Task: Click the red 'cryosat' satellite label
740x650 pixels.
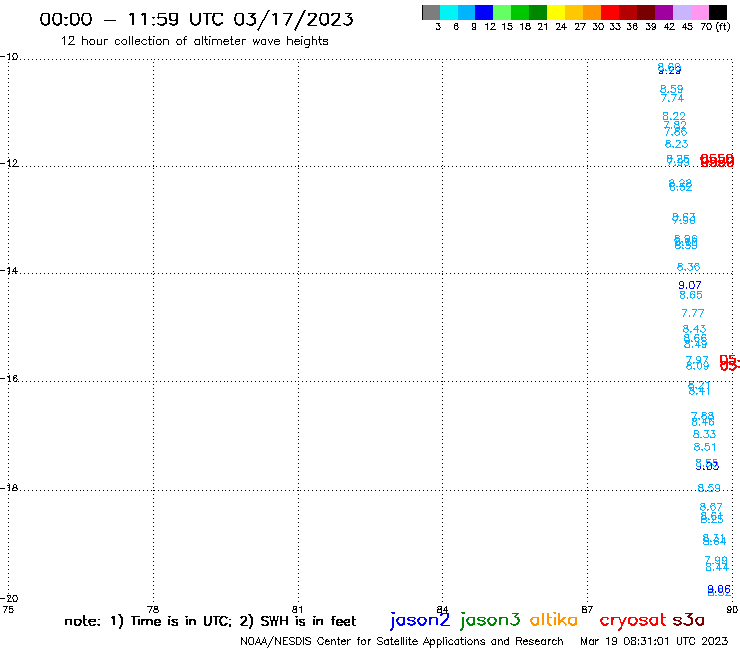Action: pos(633,620)
